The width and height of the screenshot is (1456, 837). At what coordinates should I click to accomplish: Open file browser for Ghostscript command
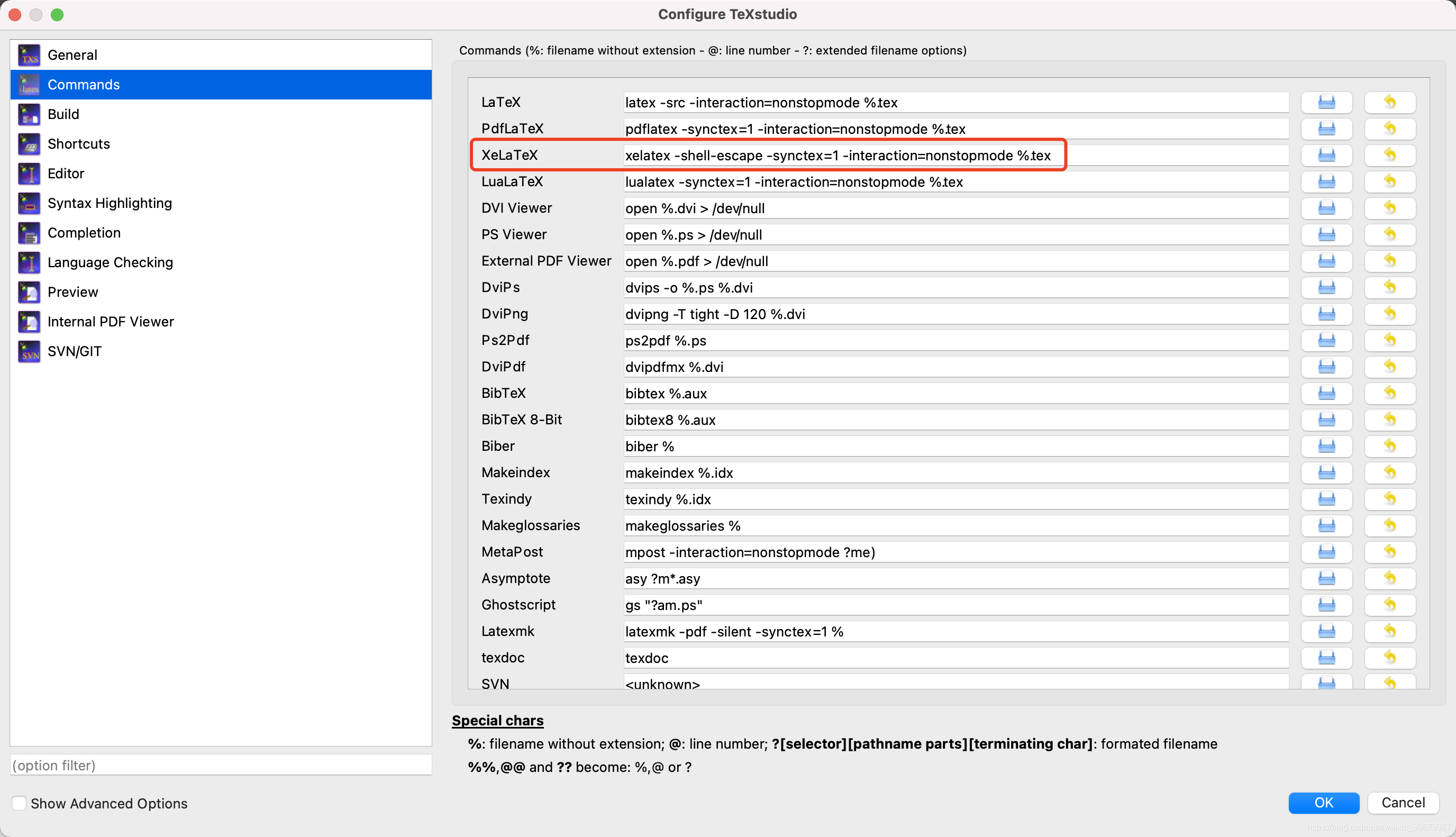pyautogui.click(x=1326, y=605)
